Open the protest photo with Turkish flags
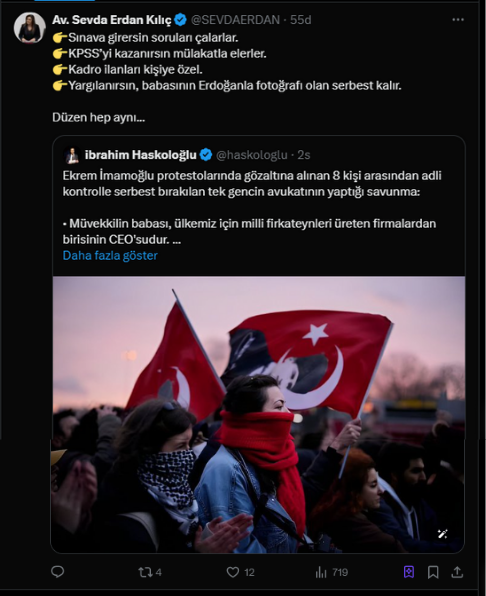486x596 pixels. click(258, 414)
